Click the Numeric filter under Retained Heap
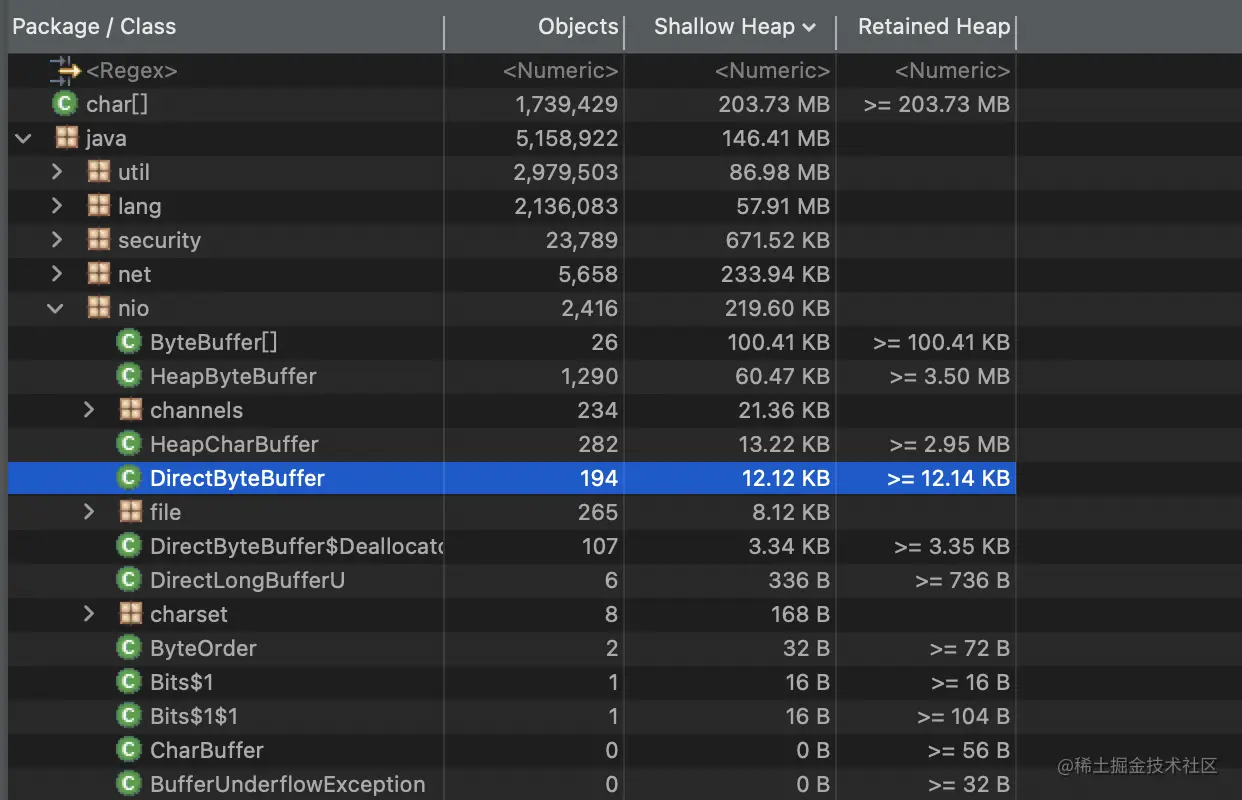Viewport: 1242px width, 800px height. pos(952,70)
